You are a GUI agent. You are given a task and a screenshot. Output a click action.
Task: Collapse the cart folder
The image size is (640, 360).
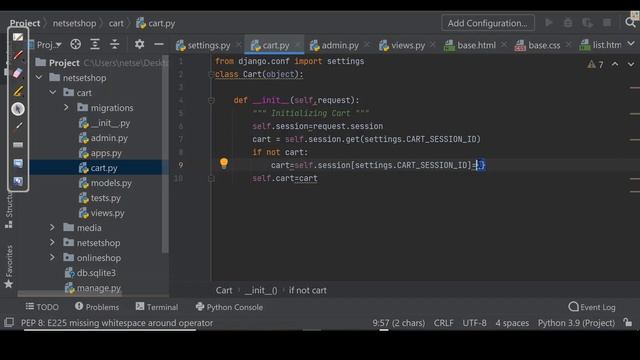tap(53, 93)
